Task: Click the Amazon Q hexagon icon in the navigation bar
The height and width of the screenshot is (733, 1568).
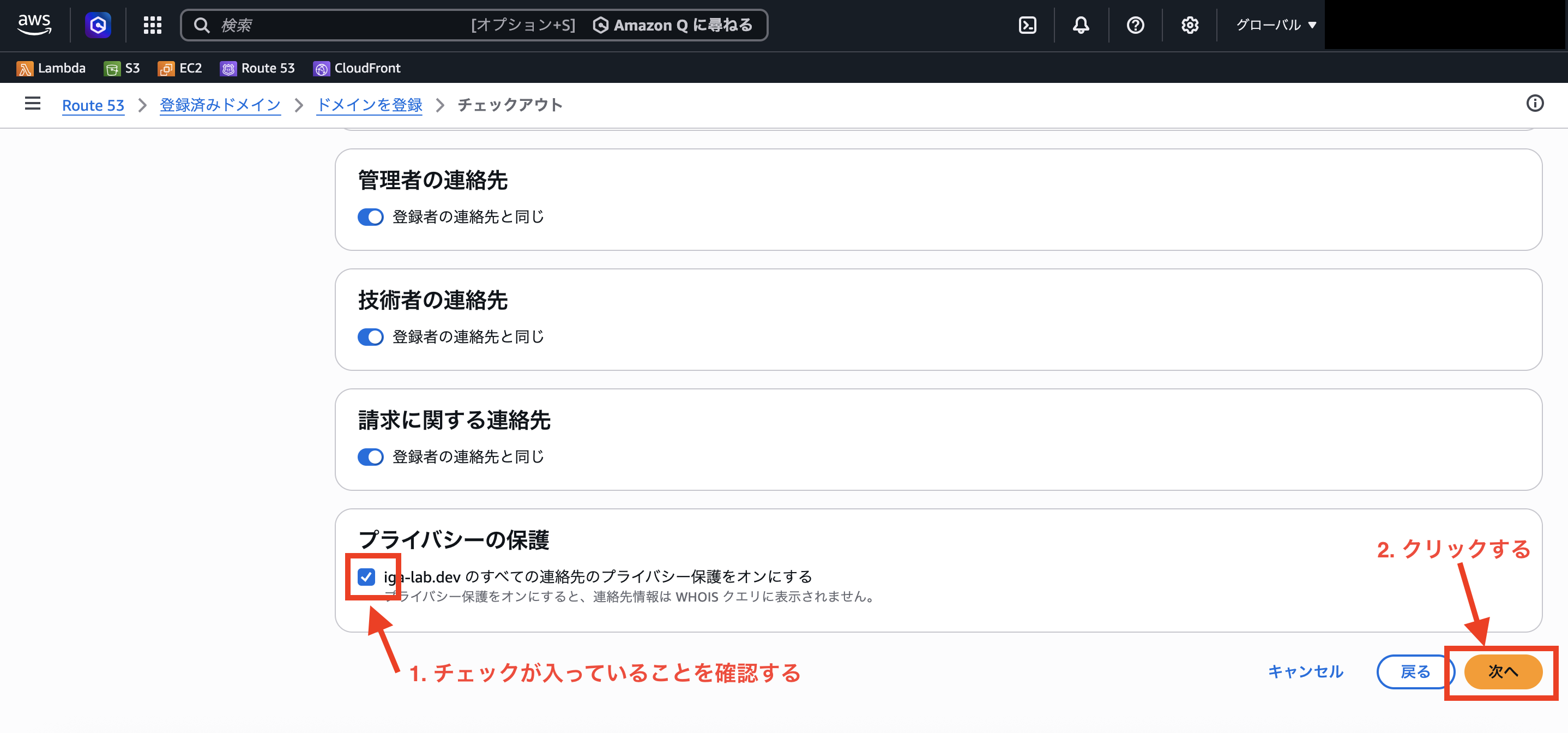Action: click(98, 25)
